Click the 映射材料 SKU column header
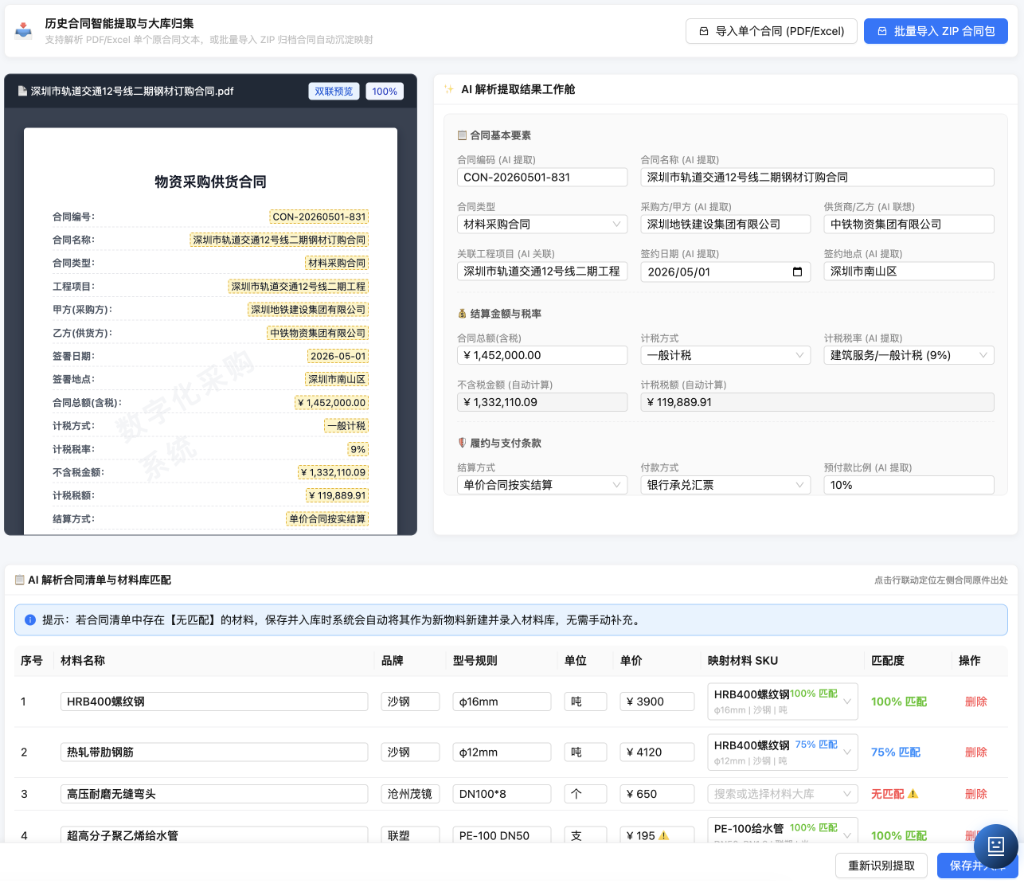Viewport: 1024px width, 881px height. pos(743,661)
